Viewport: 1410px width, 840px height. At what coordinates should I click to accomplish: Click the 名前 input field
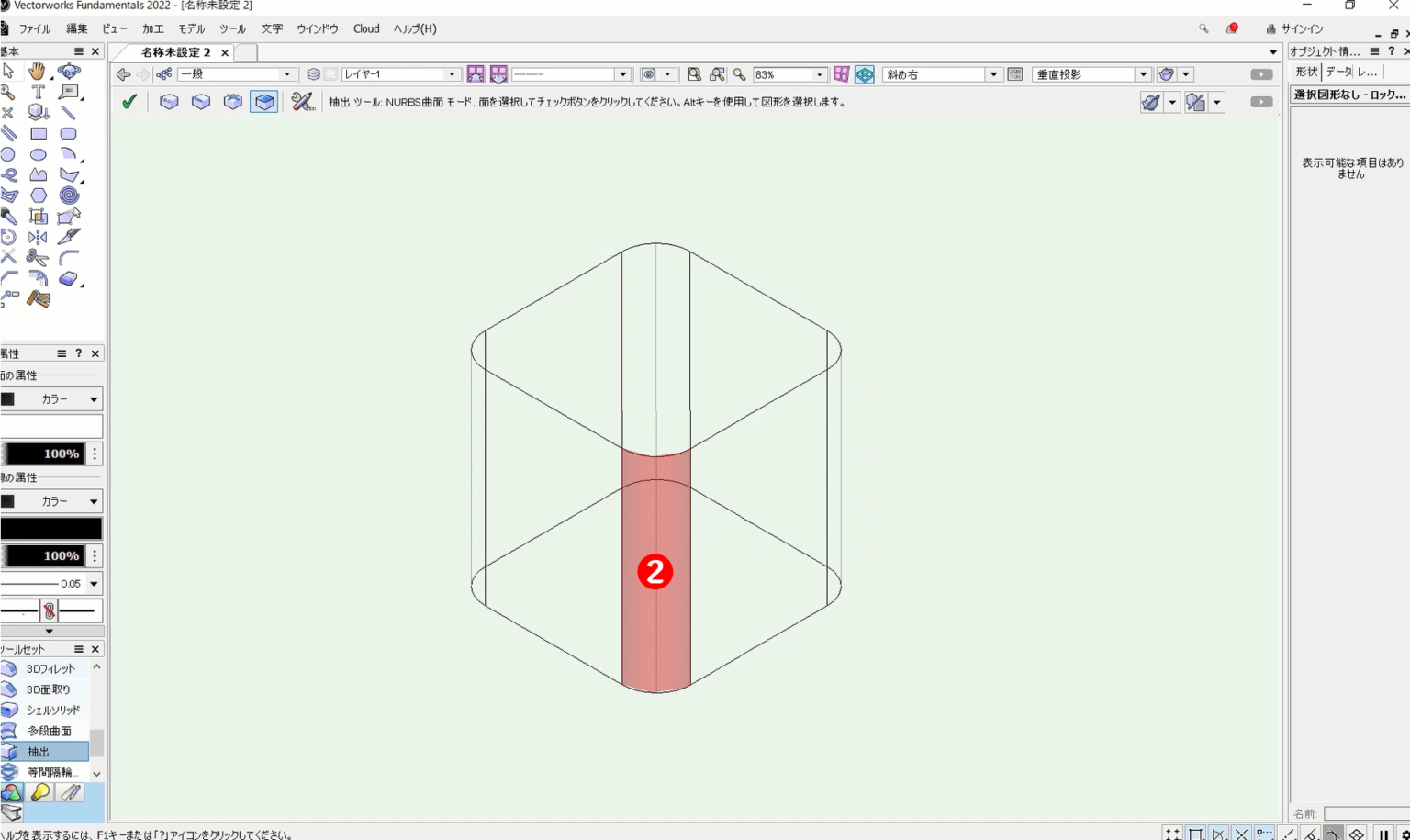pos(1366,813)
